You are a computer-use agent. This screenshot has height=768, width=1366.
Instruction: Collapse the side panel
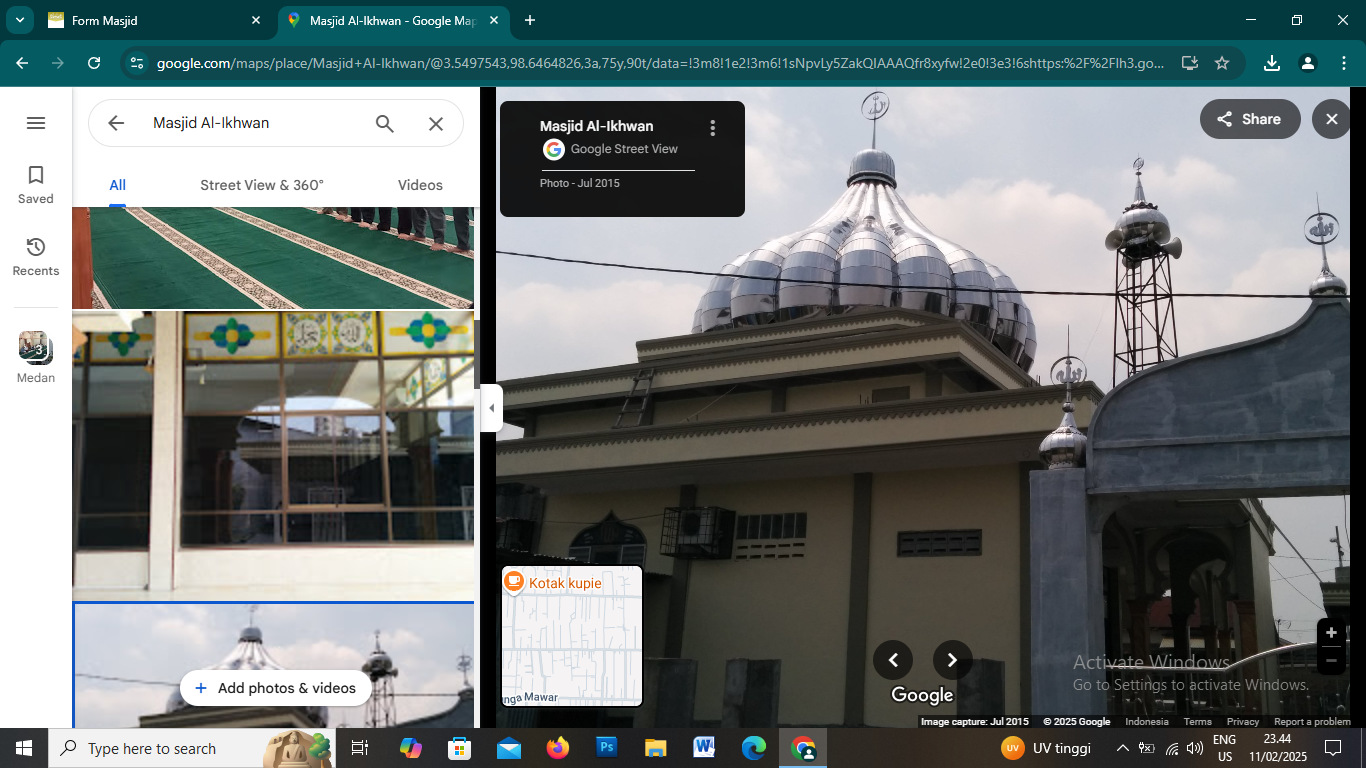491,408
